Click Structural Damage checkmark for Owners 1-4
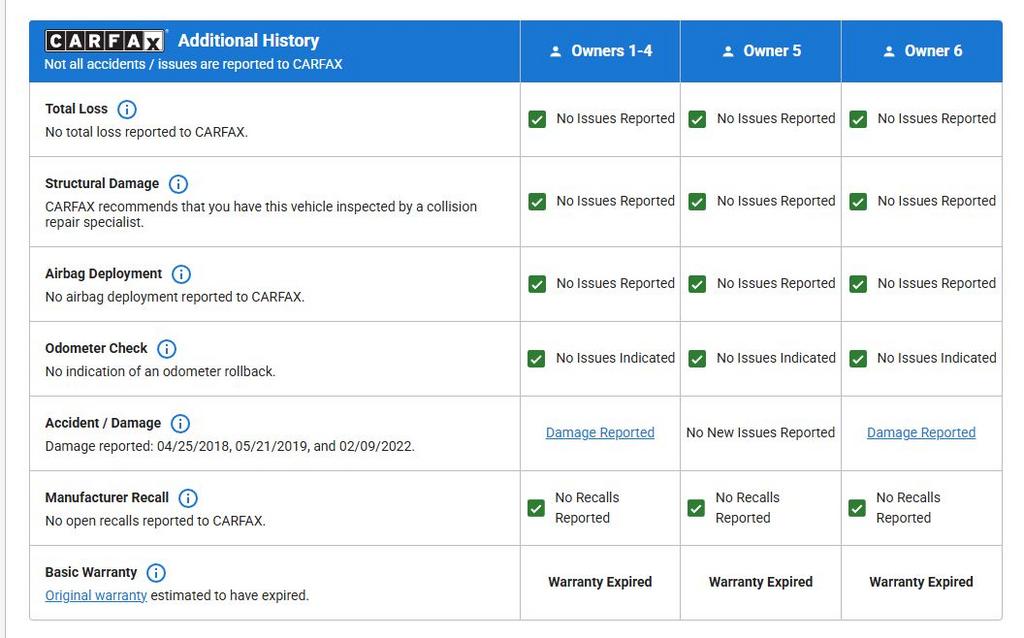This screenshot has width=1024, height=638. pos(537,201)
